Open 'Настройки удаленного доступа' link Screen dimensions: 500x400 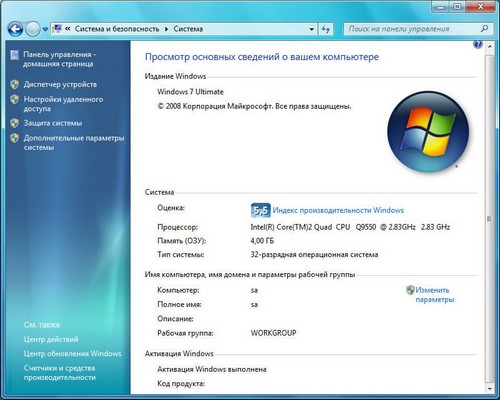click(x=63, y=104)
